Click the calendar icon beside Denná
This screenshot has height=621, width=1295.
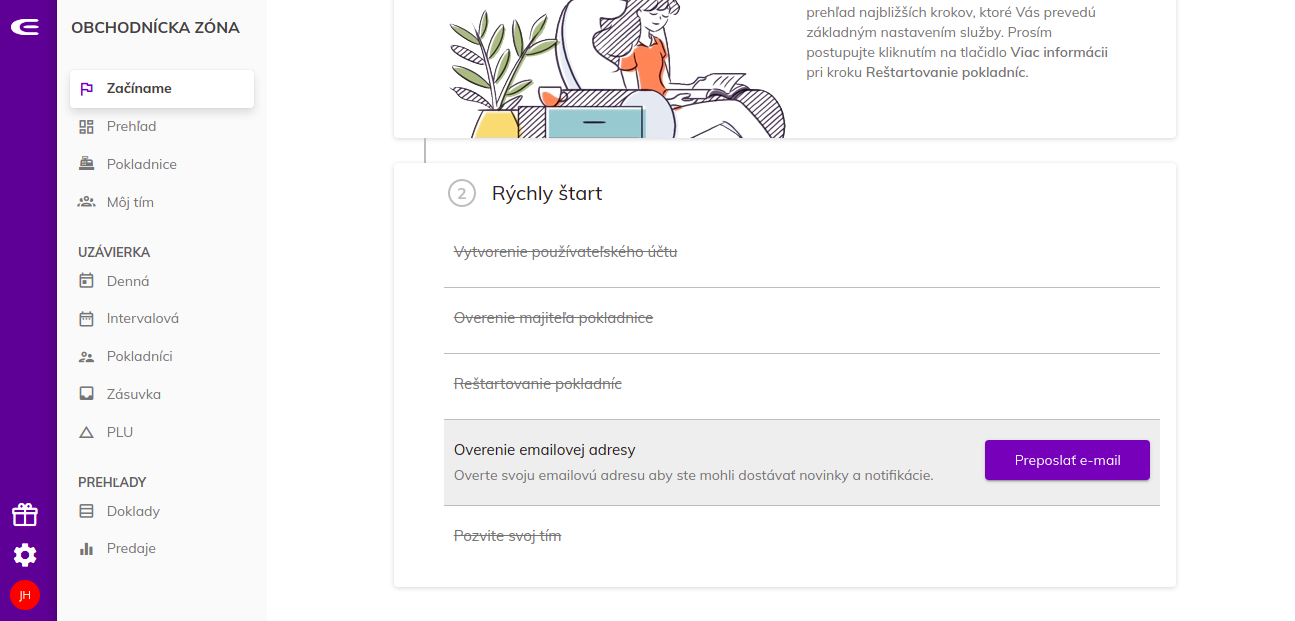87,281
